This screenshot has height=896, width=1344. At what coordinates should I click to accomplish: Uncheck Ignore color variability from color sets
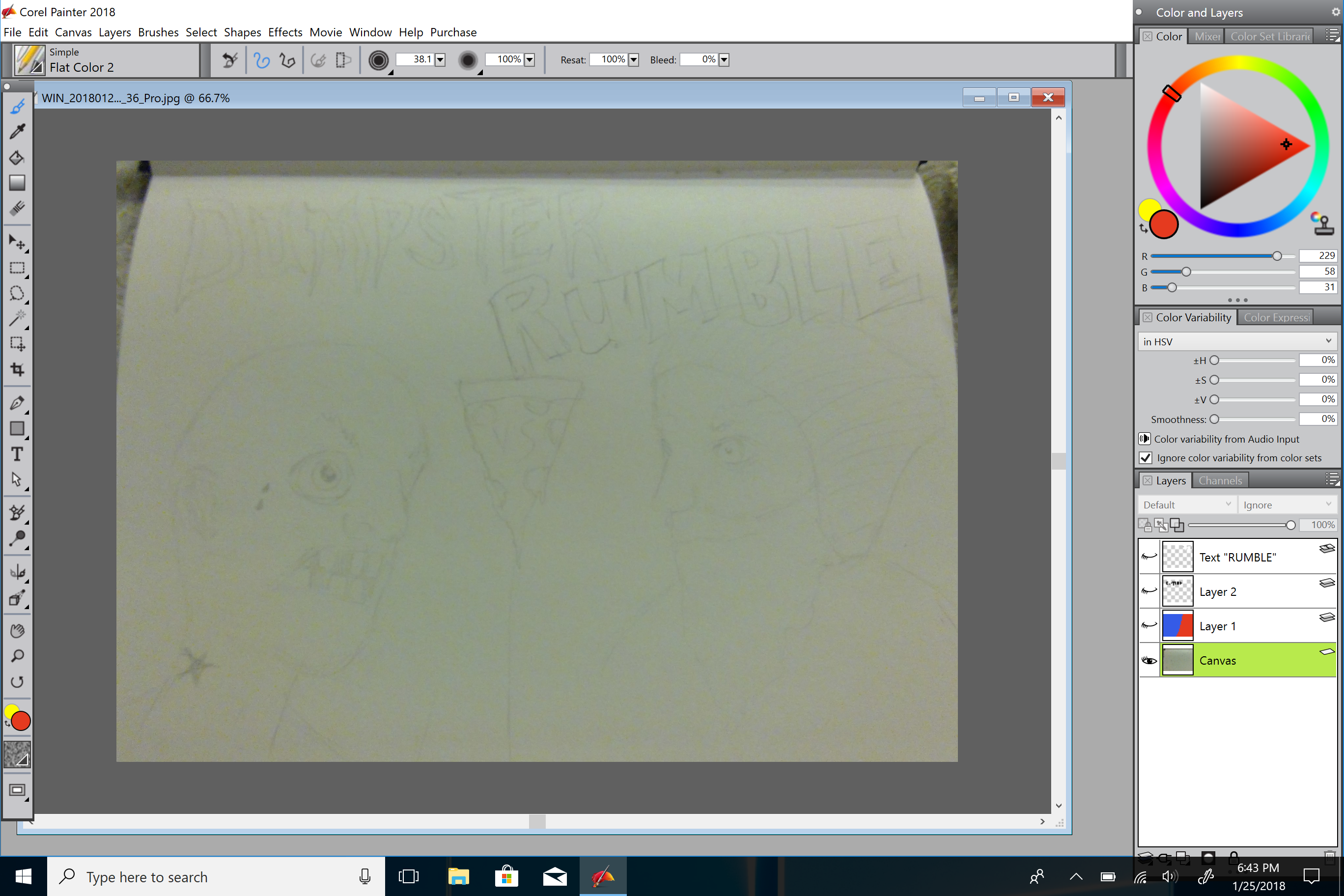pos(1146,458)
